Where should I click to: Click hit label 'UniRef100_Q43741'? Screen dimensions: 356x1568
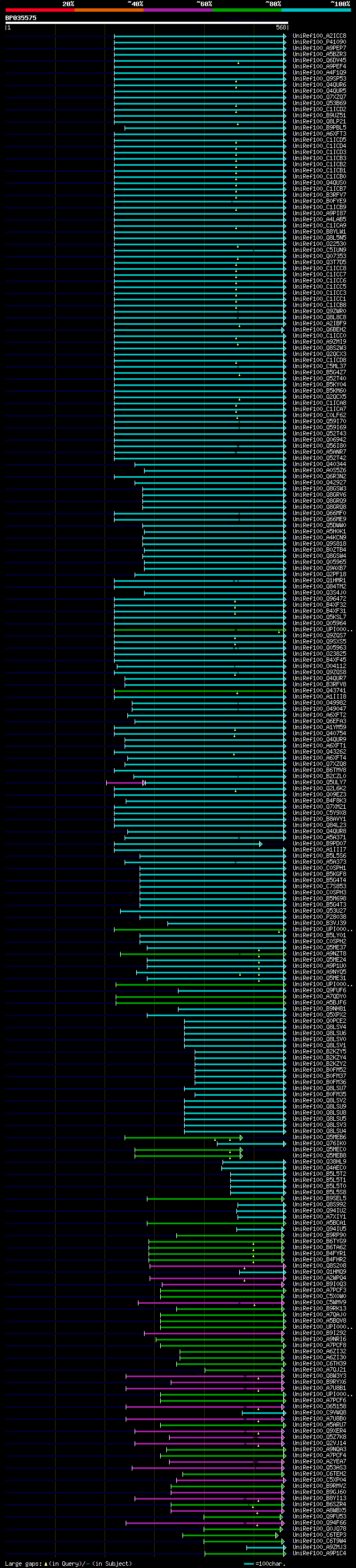pos(319,691)
